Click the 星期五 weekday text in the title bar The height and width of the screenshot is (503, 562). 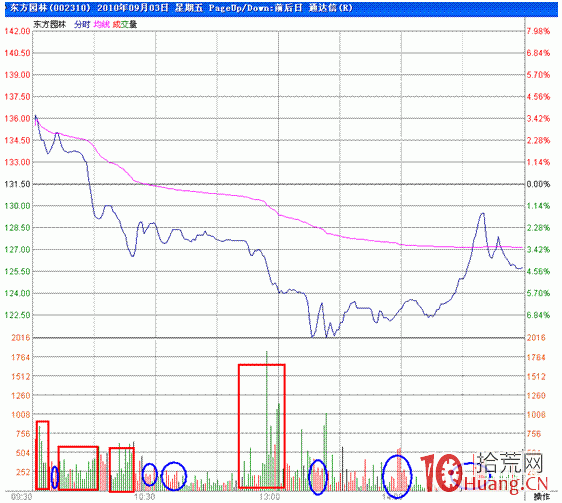click(189, 8)
